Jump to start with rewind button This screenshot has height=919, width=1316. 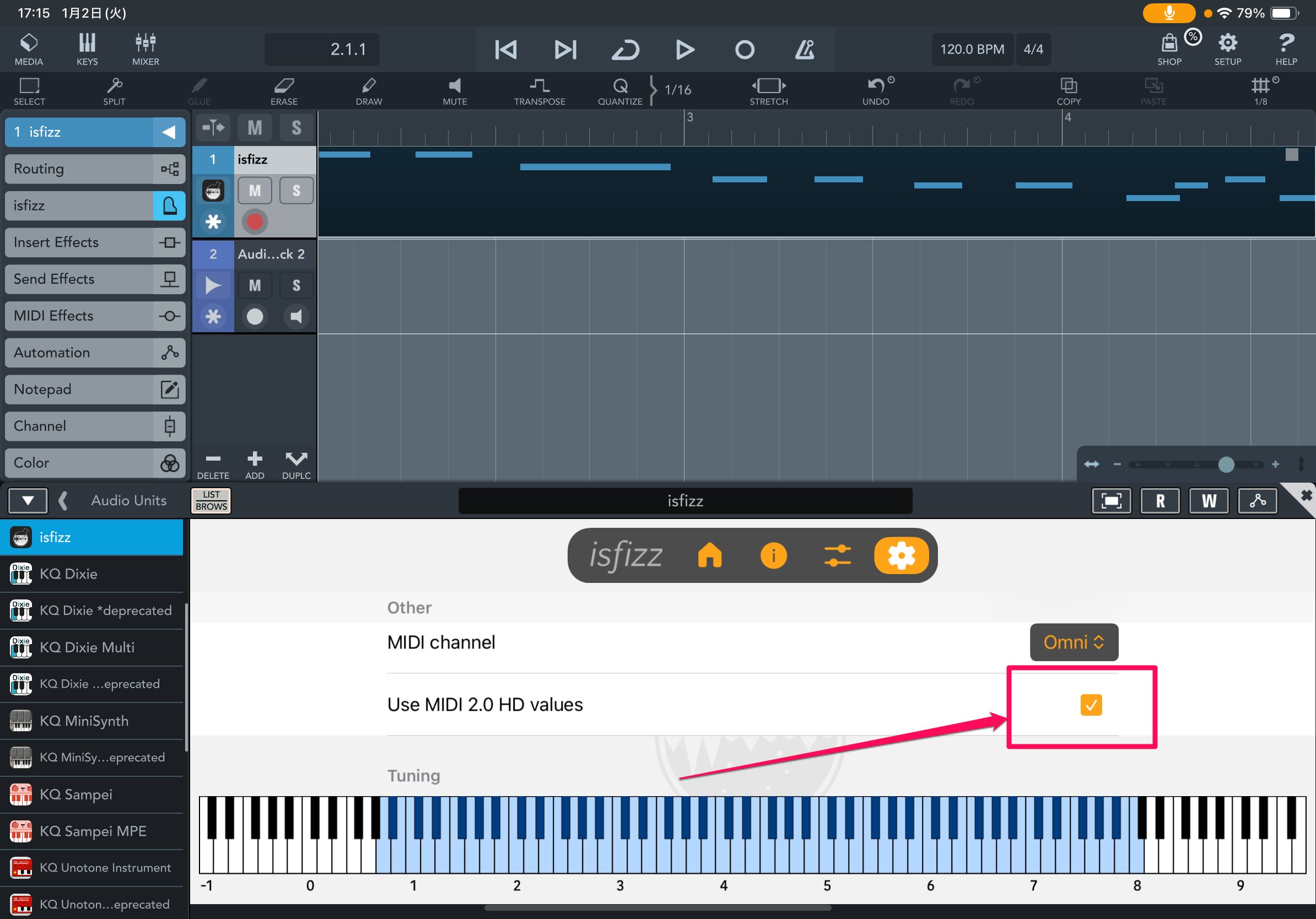point(505,50)
